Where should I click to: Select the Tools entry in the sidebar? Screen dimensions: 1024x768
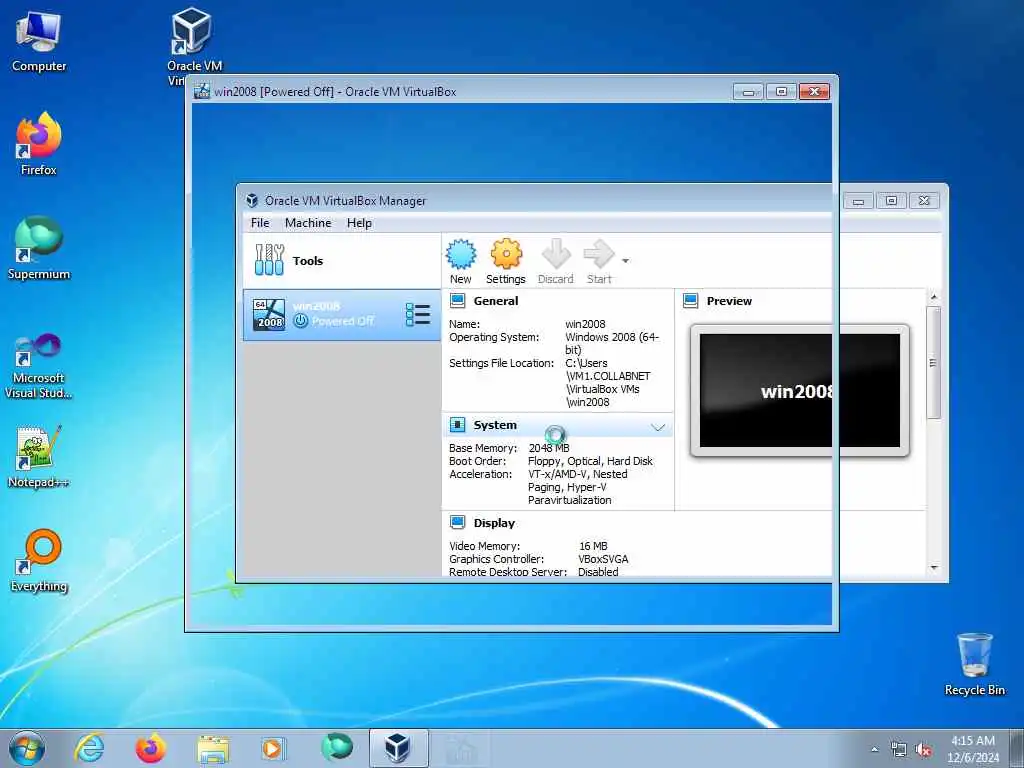point(342,261)
